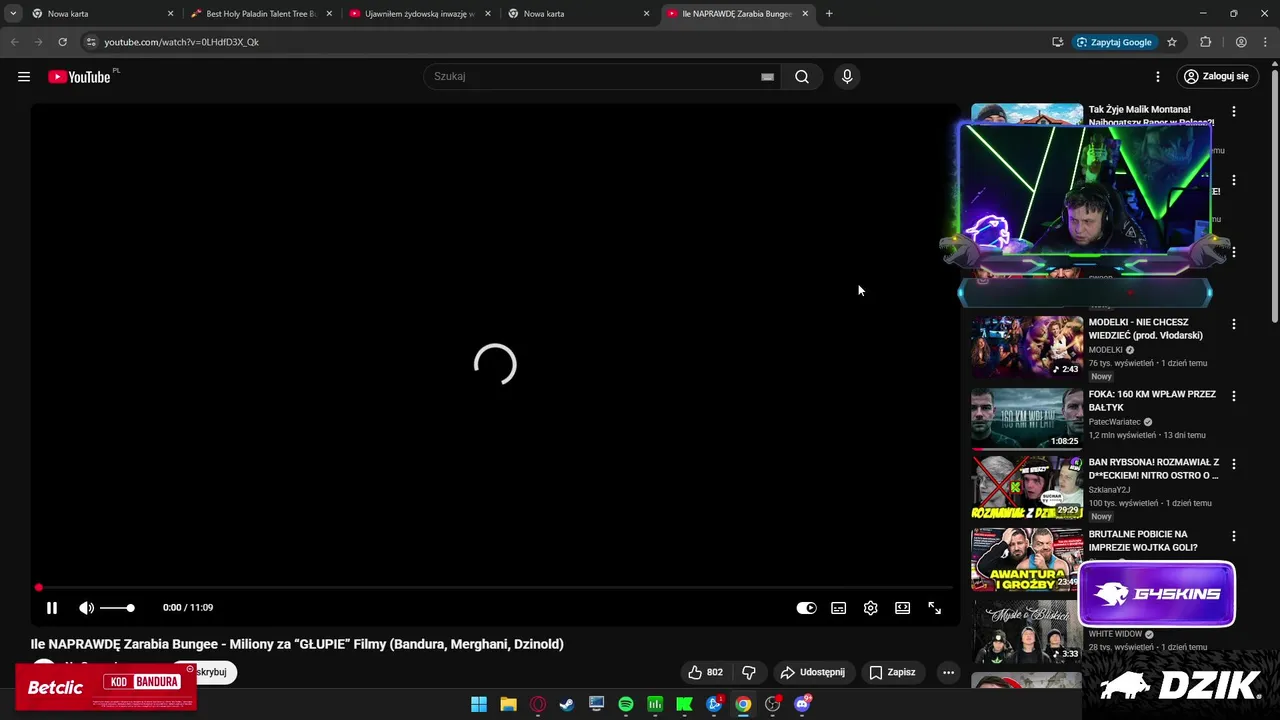The width and height of the screenshot is (1280, 720).
Task: Open options for Tak Żyje Malik Montana video
Action: pyautogui.click(x=1234, y=112)
